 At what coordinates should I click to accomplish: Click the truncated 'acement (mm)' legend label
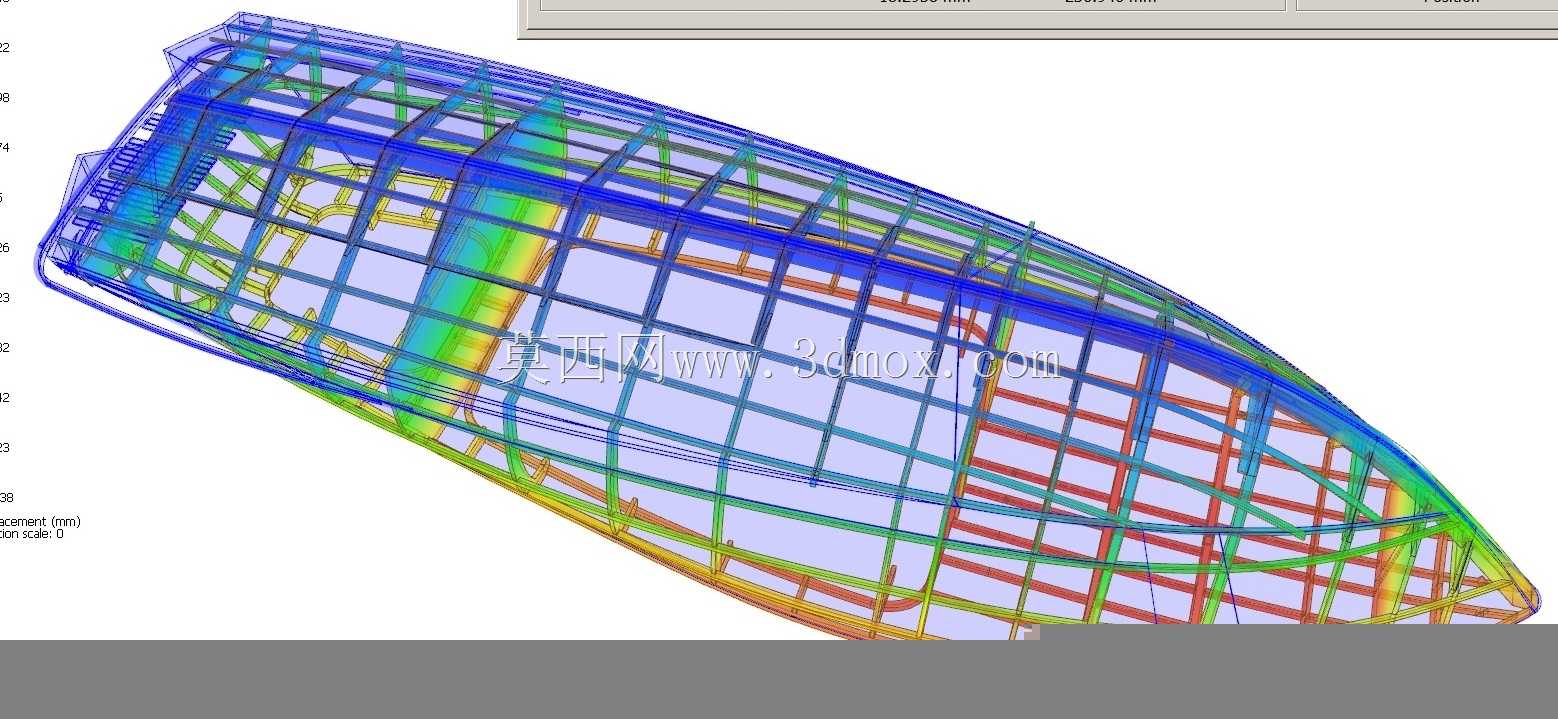click(40, 521)
